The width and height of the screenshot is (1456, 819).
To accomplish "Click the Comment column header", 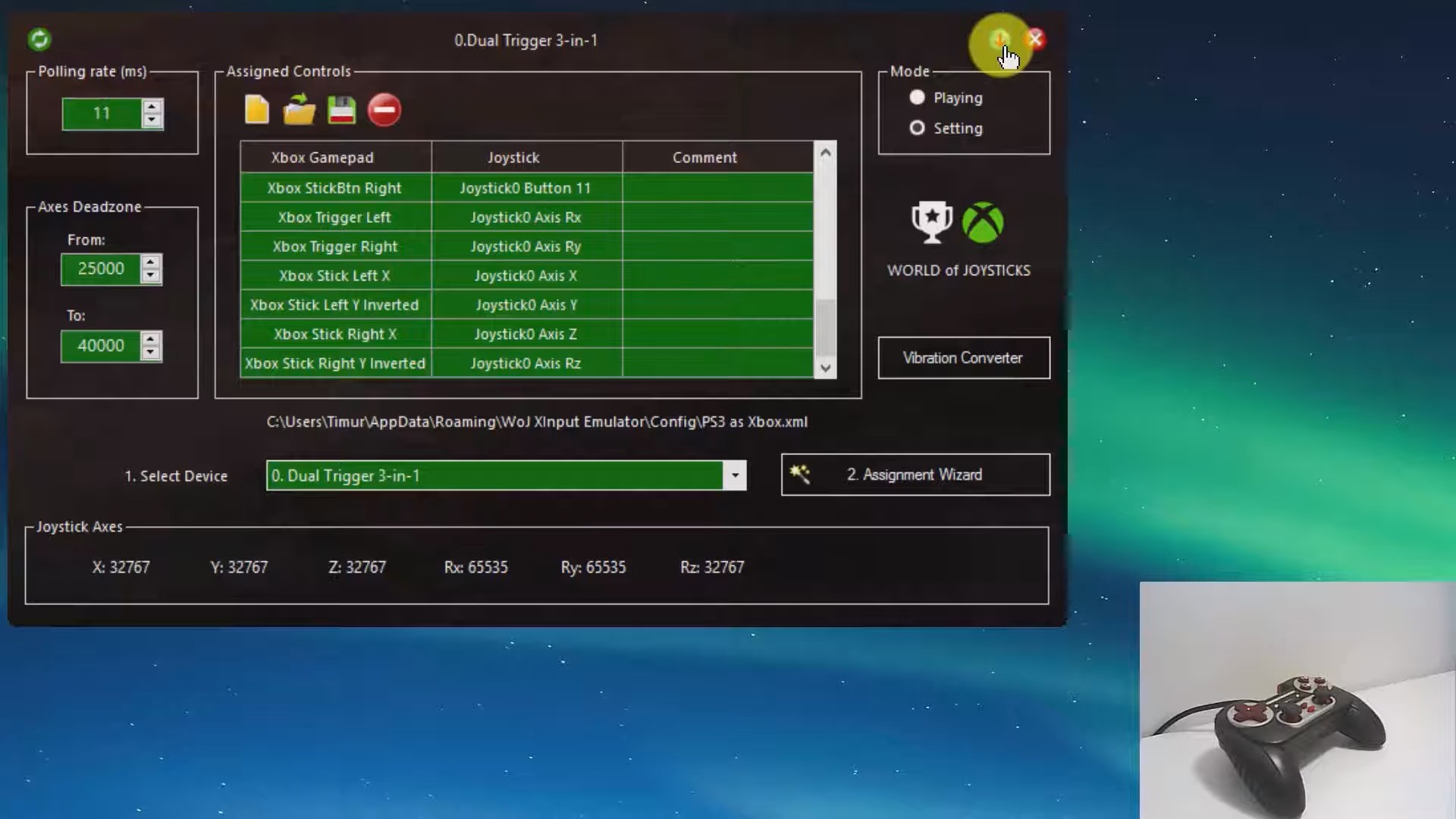I will coord(704,158).
